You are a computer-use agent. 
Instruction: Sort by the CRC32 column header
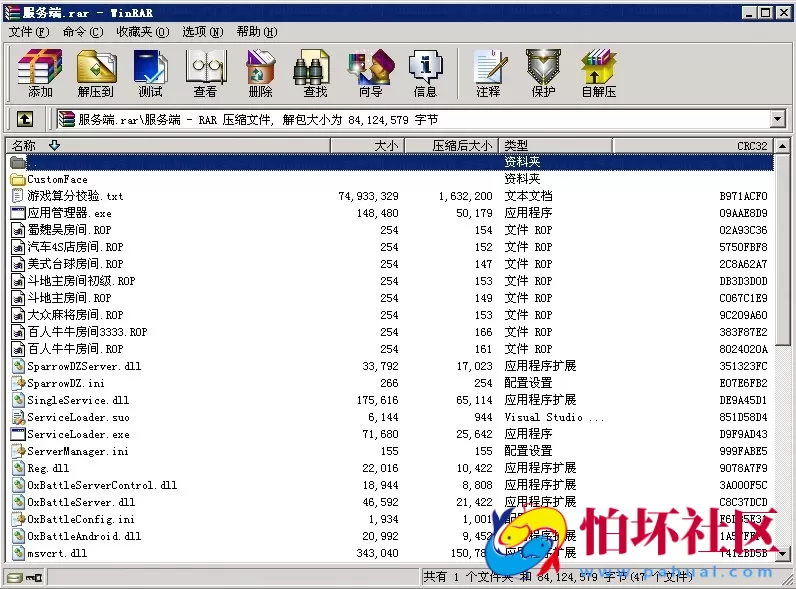click(693, 146)
